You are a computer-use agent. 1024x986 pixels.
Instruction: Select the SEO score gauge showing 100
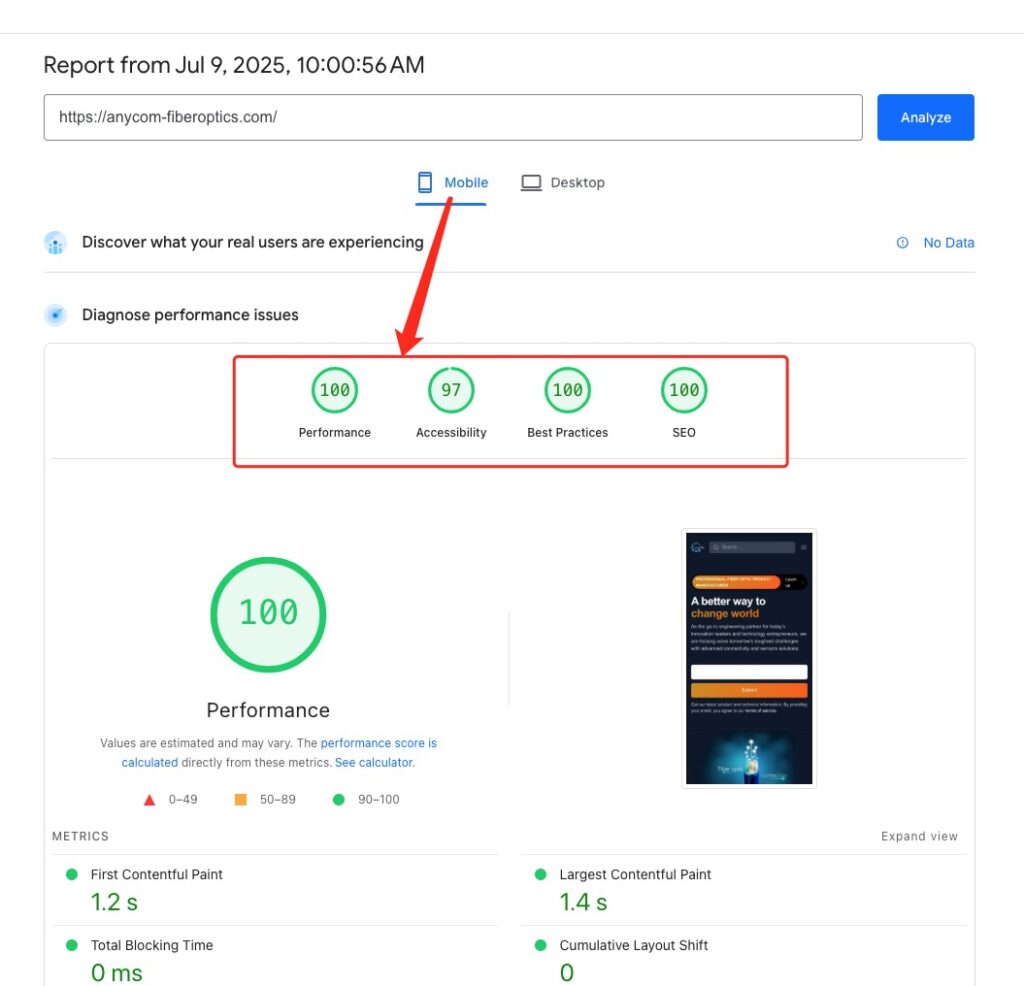pyautogui.click(x=683, y=390)
